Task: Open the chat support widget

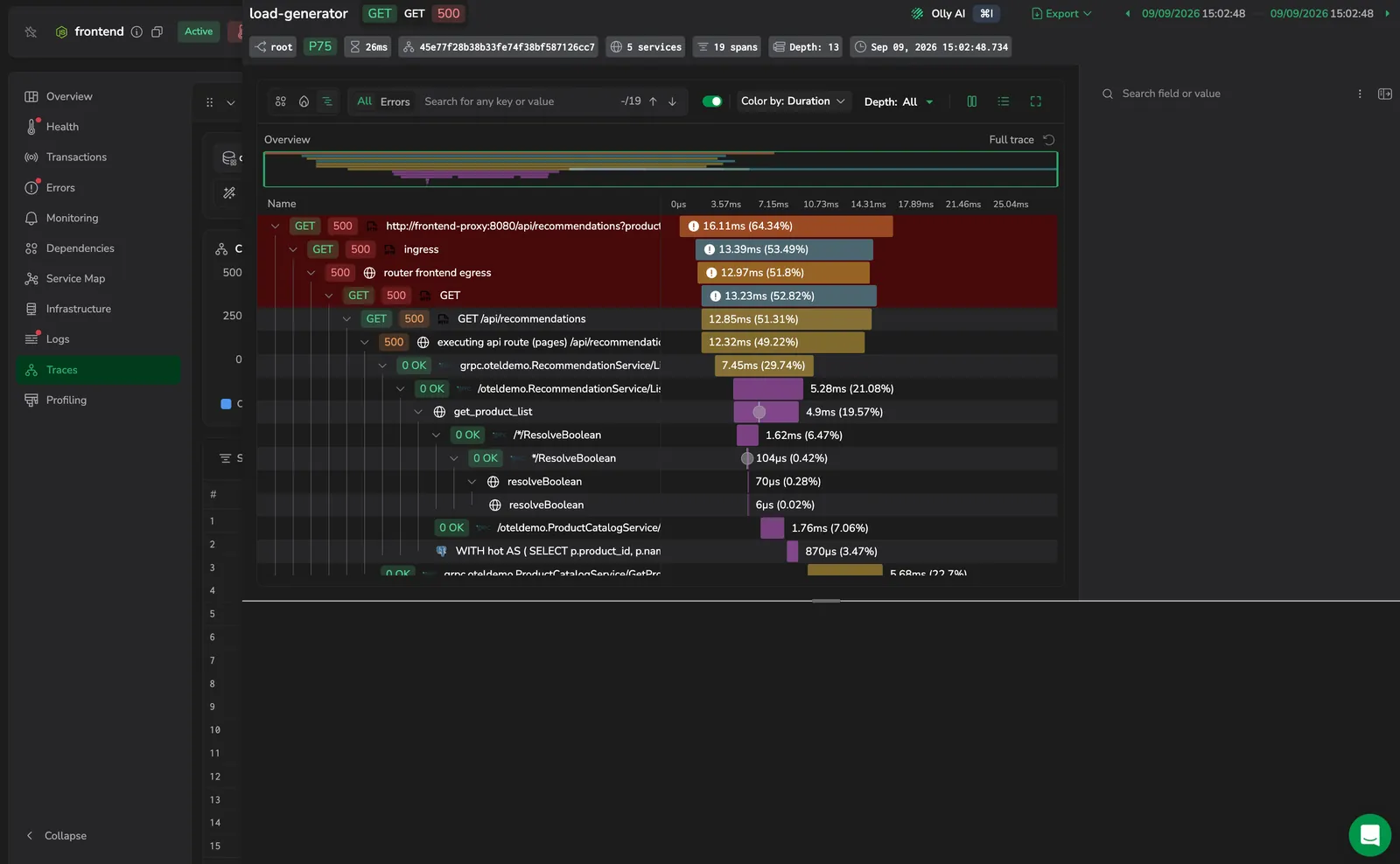Action: (x=1370, y=835)
